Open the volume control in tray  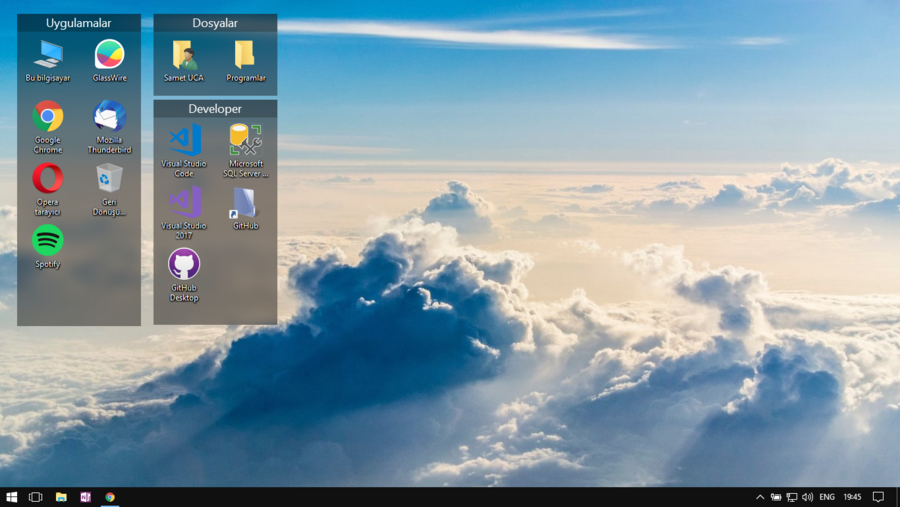[807, 497]
